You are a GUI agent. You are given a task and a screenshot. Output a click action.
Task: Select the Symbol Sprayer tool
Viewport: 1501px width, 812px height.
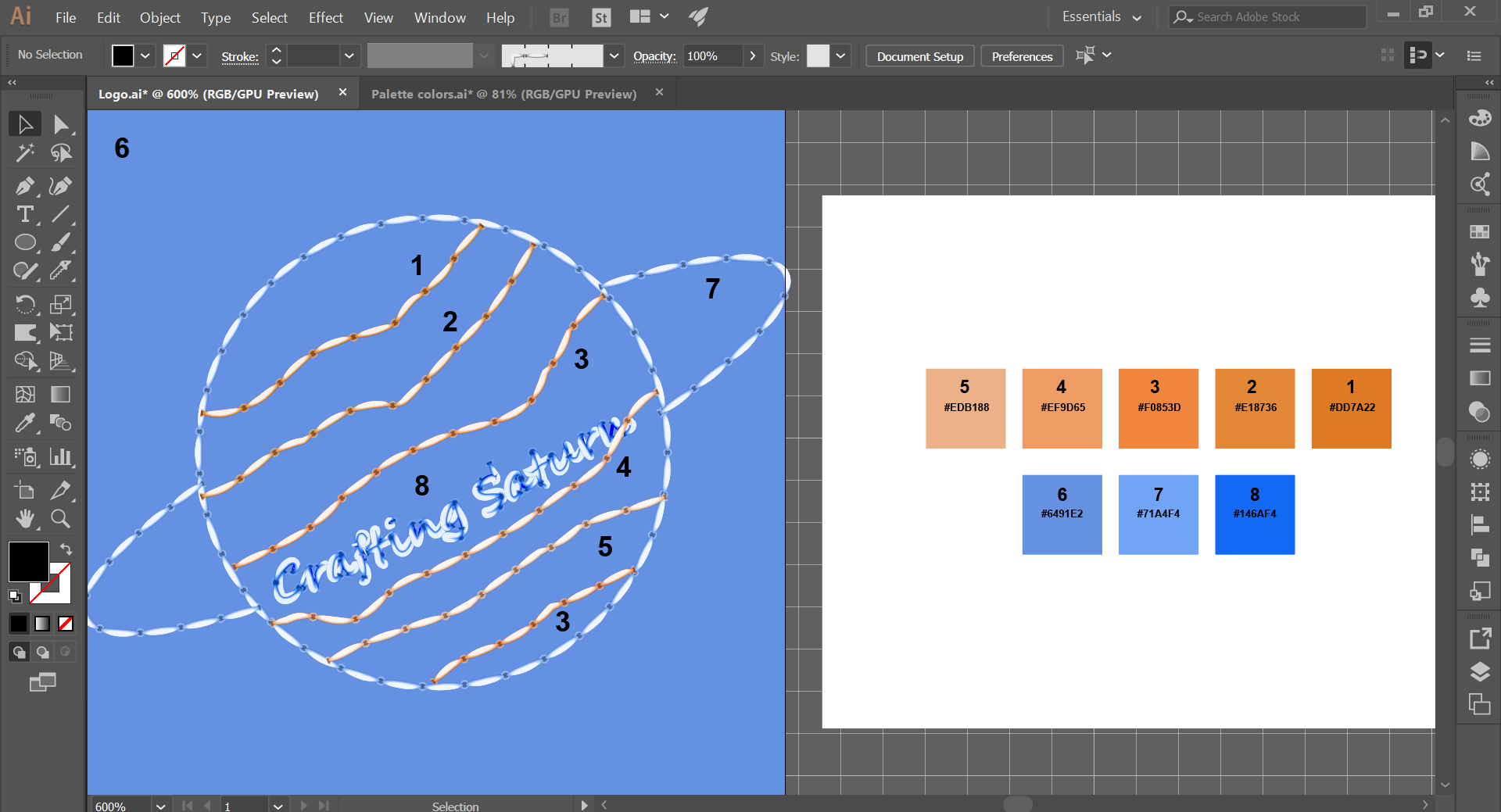click(x=25, y=456)
